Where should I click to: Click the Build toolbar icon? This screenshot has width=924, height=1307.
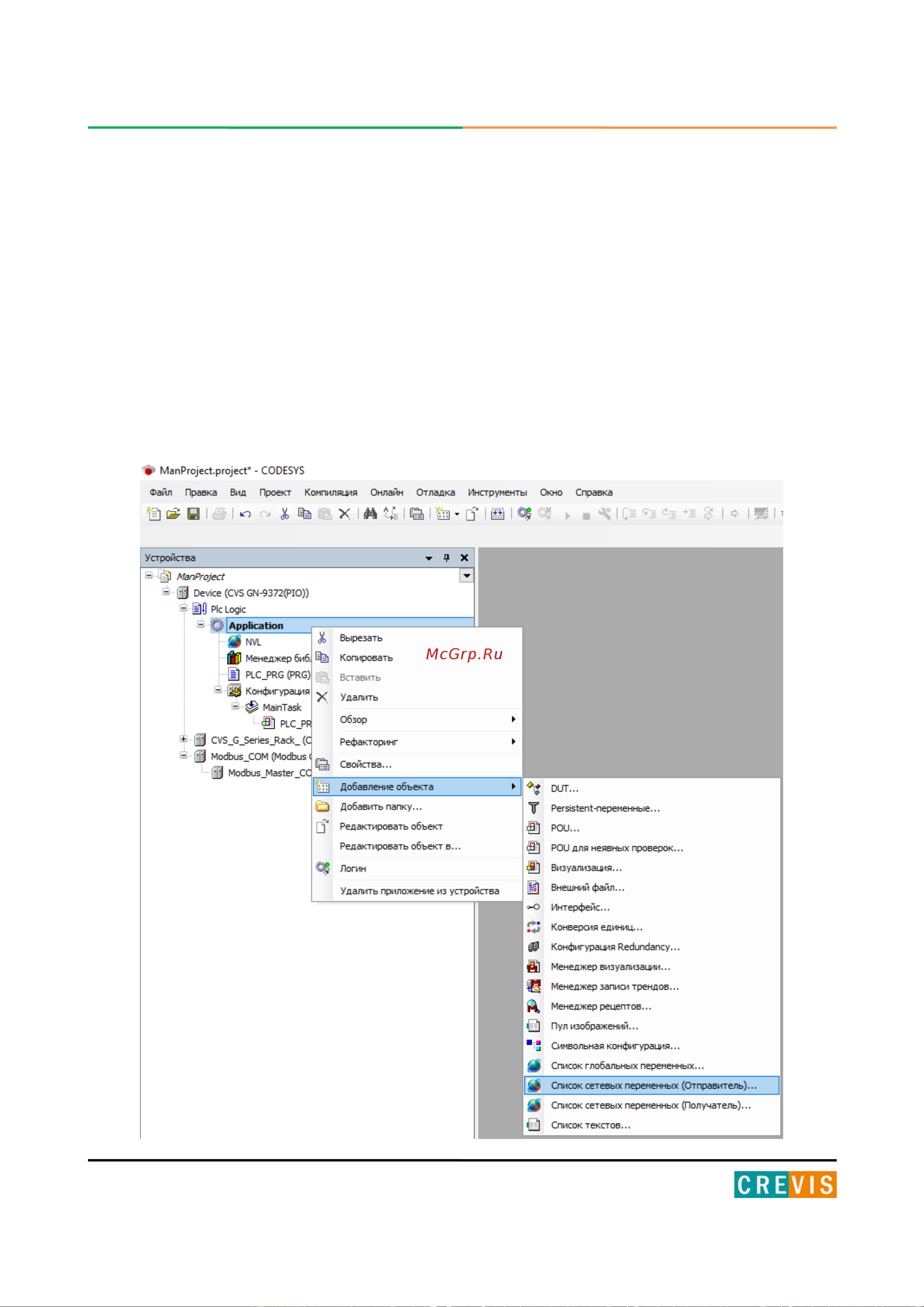498,513
